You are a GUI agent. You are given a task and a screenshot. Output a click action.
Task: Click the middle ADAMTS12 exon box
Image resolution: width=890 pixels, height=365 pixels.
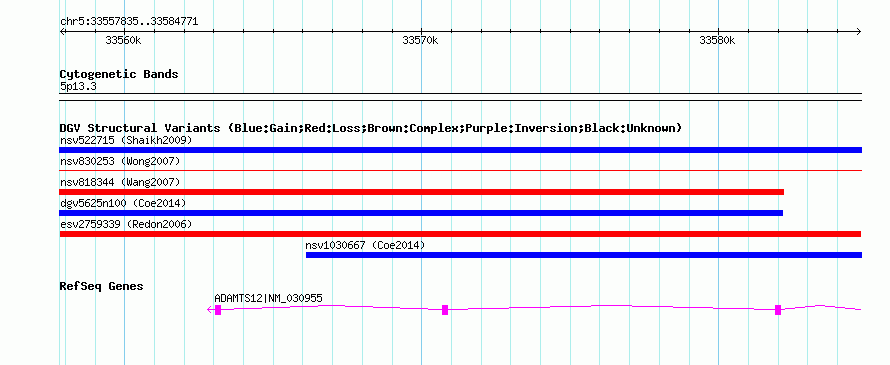(x=445, y=309)
